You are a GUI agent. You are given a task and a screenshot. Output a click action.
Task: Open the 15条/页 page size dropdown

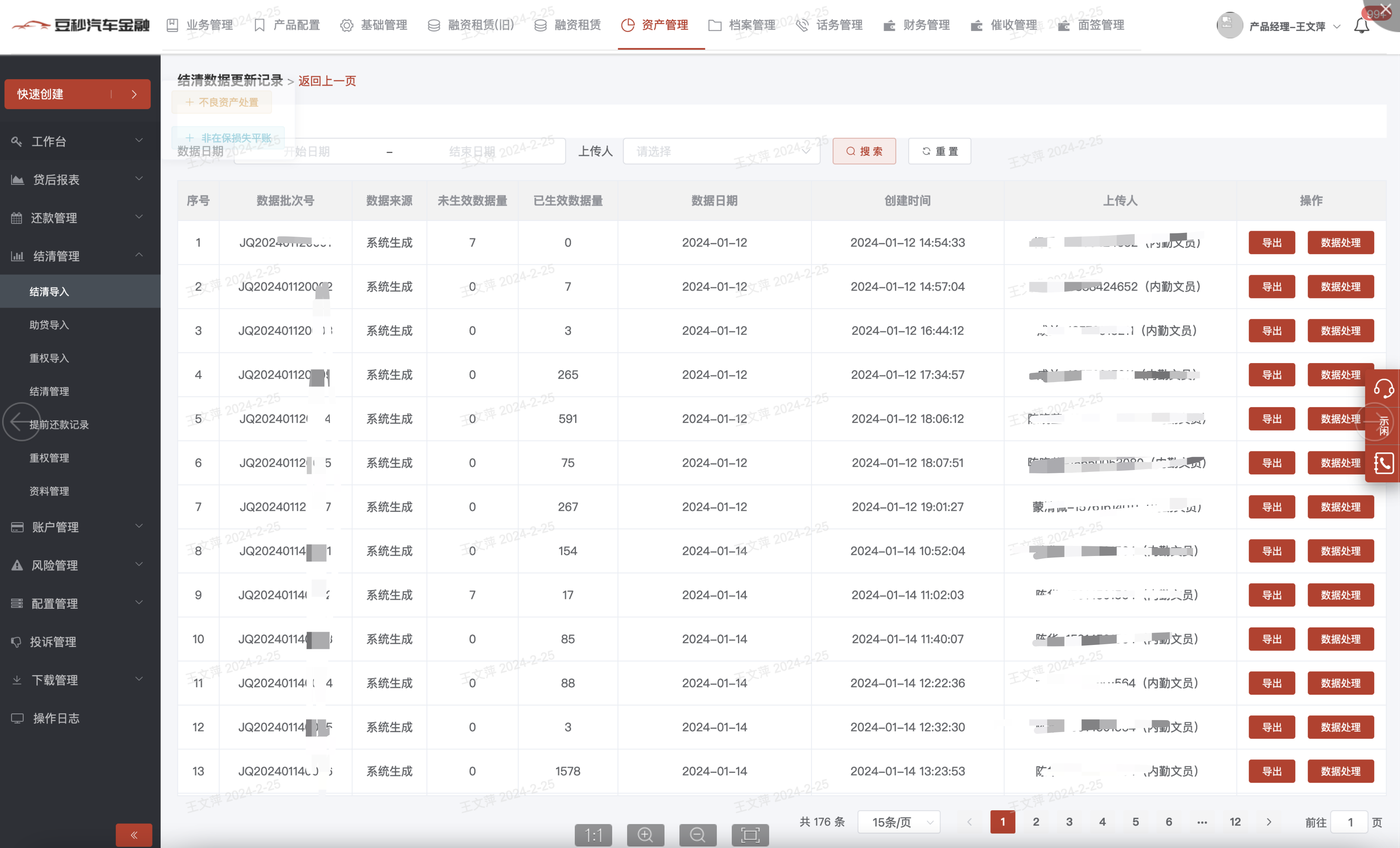pos(898,822)
